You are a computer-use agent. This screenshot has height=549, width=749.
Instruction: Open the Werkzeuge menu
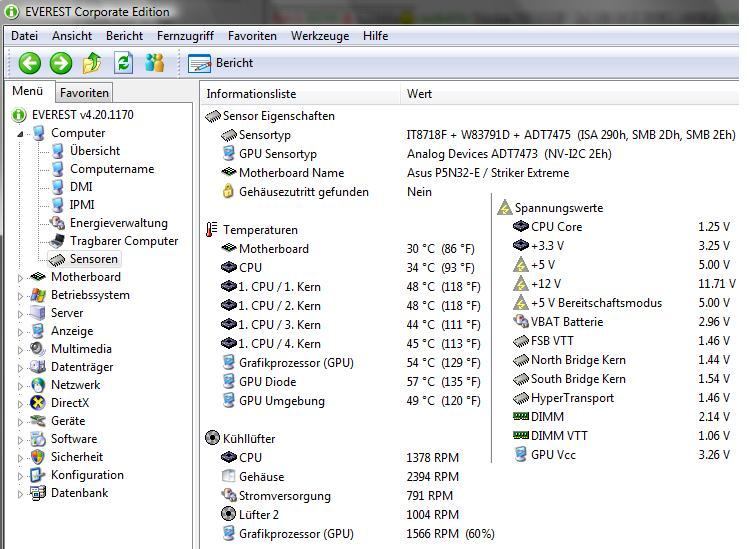tap(320, 36)
